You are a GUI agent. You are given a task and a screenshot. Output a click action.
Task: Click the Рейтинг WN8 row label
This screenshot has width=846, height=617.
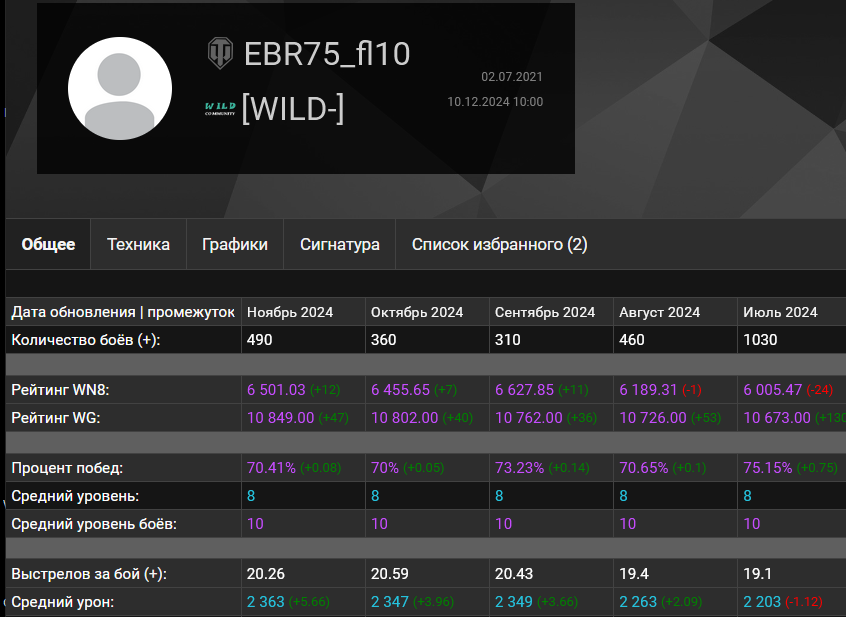pyautogui.click(x=60, y=390)
